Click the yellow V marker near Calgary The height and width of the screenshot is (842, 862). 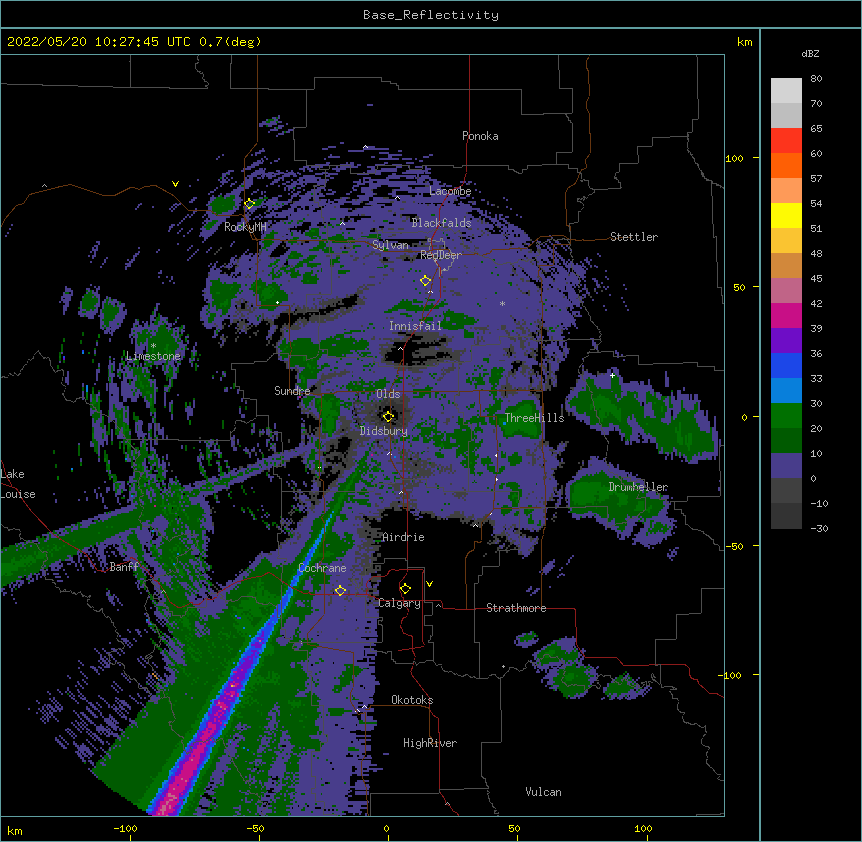pos(429,584)
